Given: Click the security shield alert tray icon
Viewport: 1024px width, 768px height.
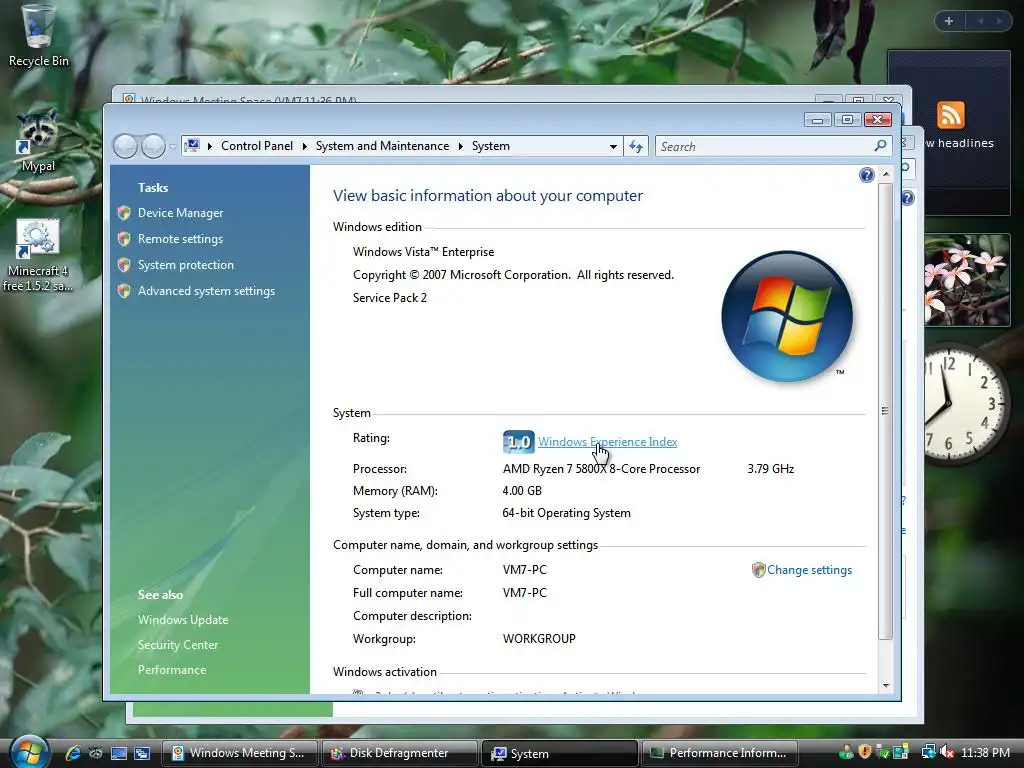Looking at the screenshot, I should click(865, 752).
